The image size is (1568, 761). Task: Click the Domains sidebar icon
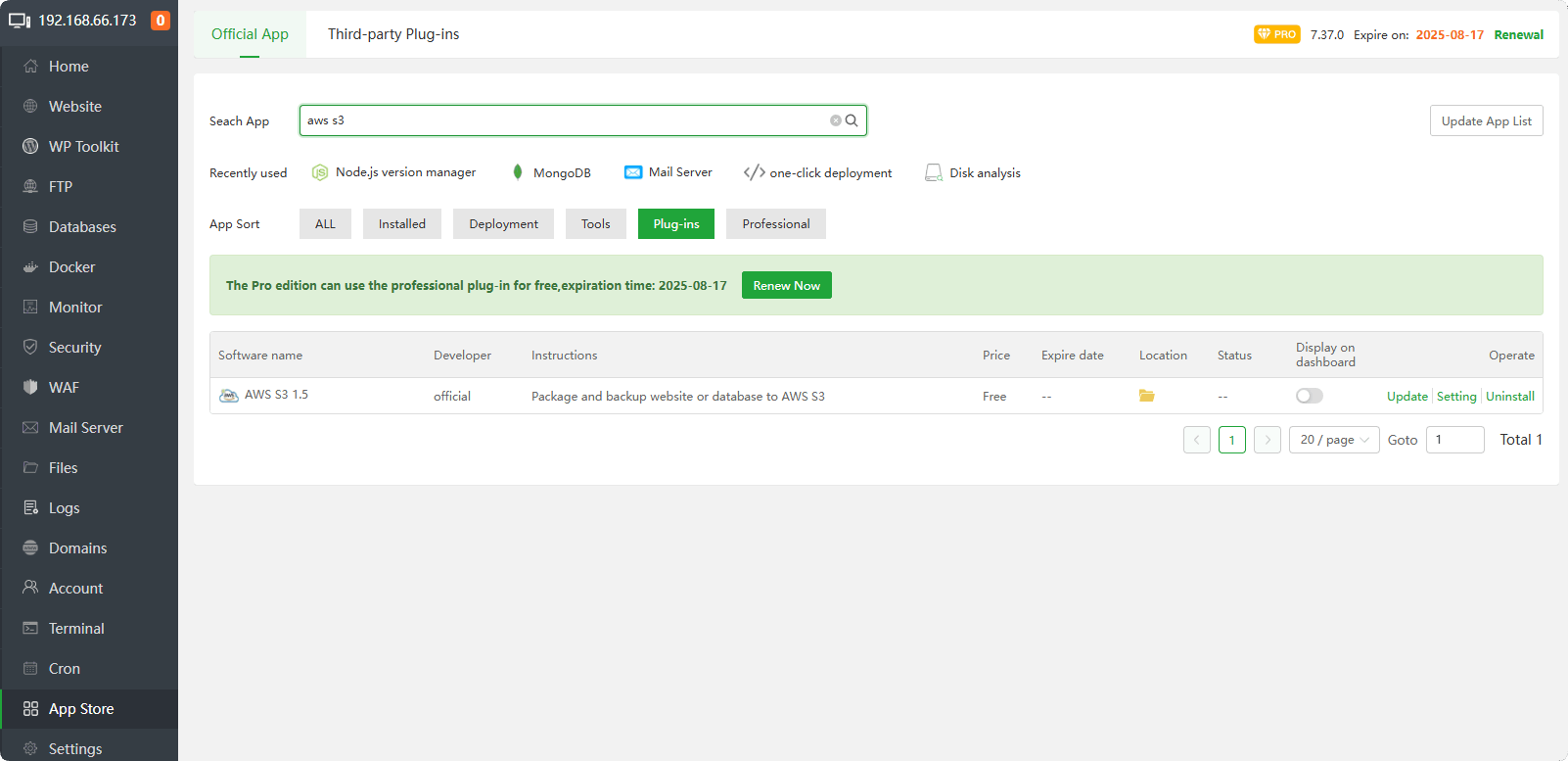click(x=30, y=548)
